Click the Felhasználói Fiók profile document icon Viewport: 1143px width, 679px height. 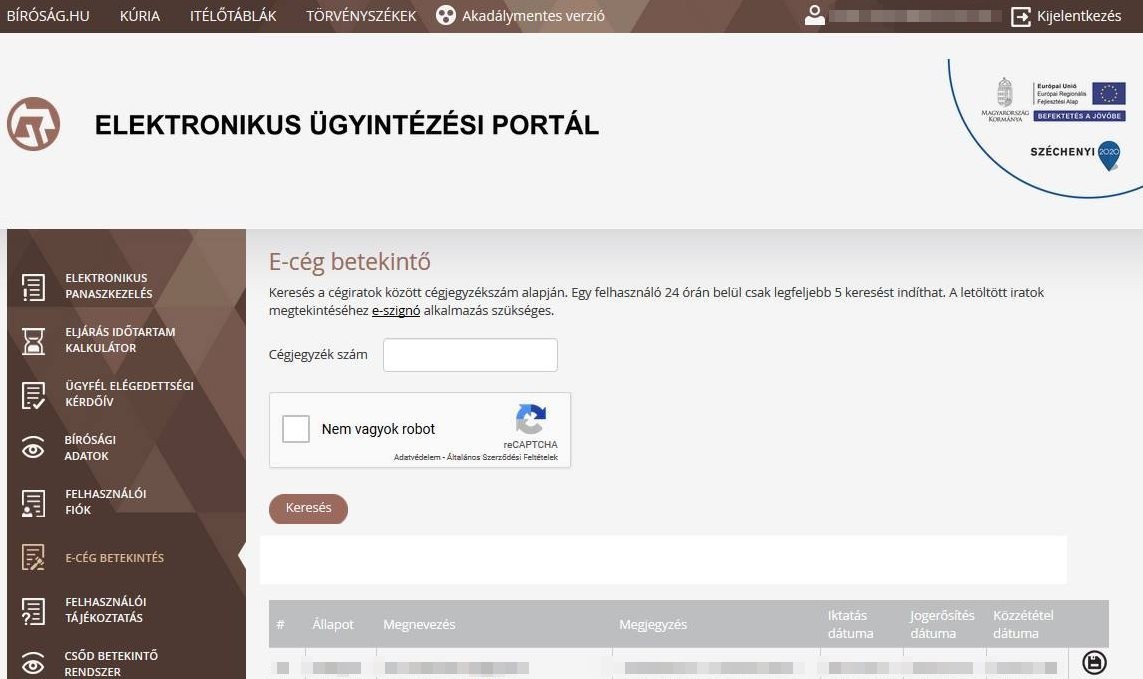pos(33,503)
